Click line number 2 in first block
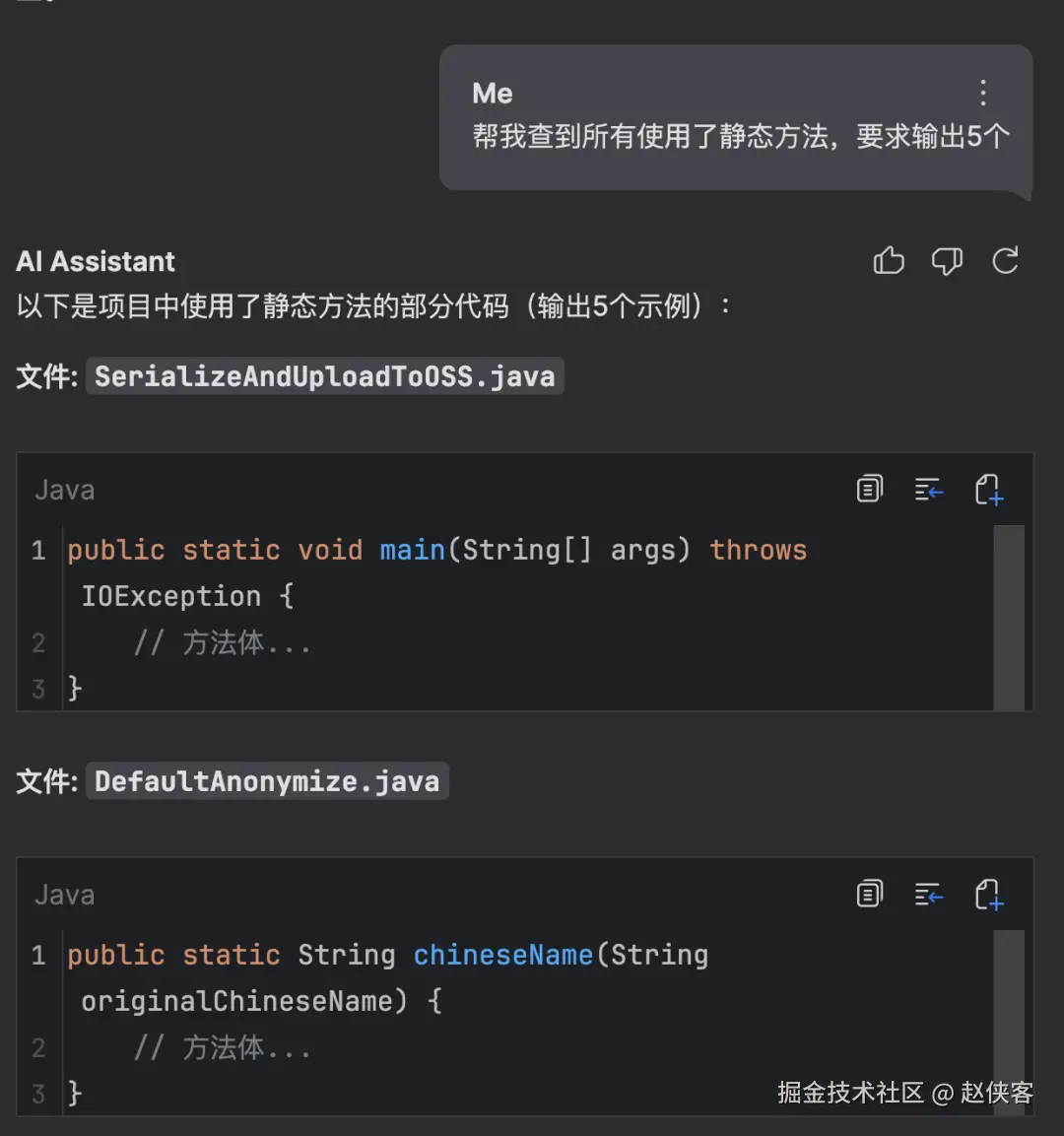 click(38, 642)
